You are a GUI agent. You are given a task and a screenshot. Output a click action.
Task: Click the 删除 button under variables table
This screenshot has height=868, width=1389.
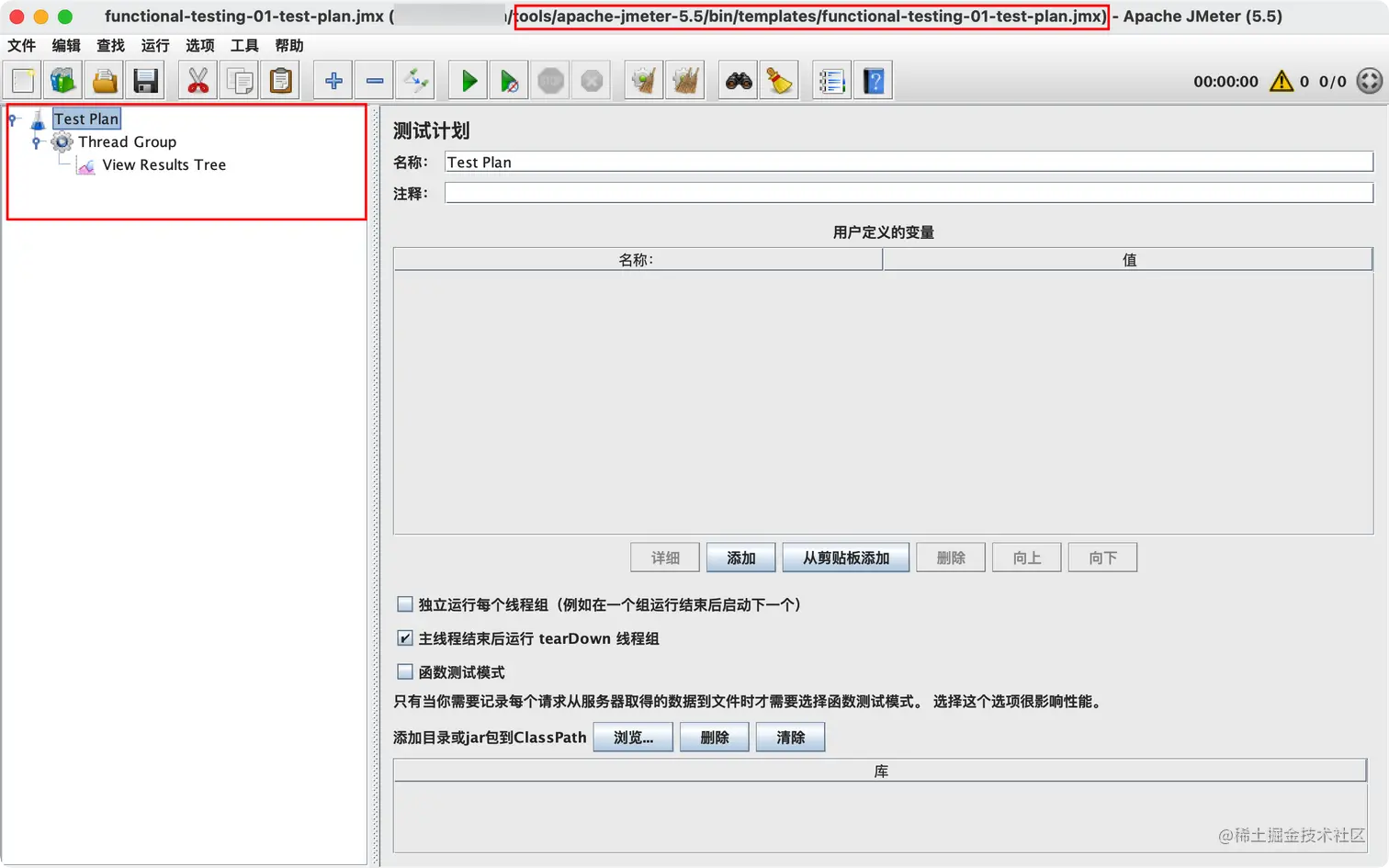[x=951, y=558]
